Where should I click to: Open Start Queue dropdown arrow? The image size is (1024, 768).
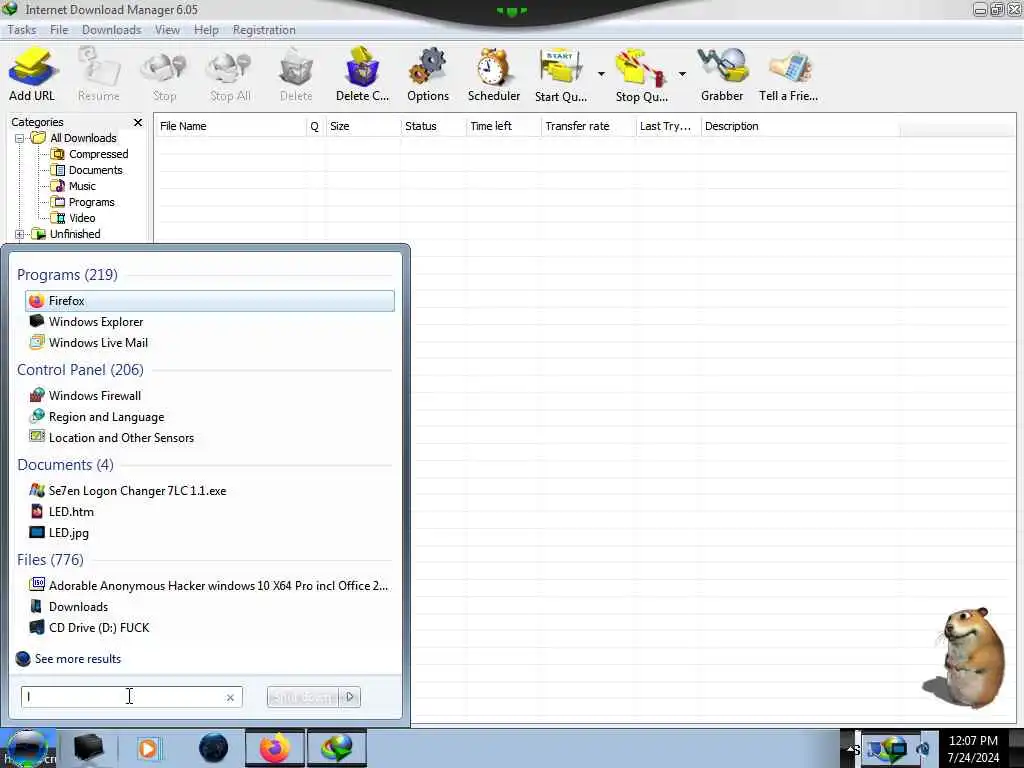click(601, 74)
